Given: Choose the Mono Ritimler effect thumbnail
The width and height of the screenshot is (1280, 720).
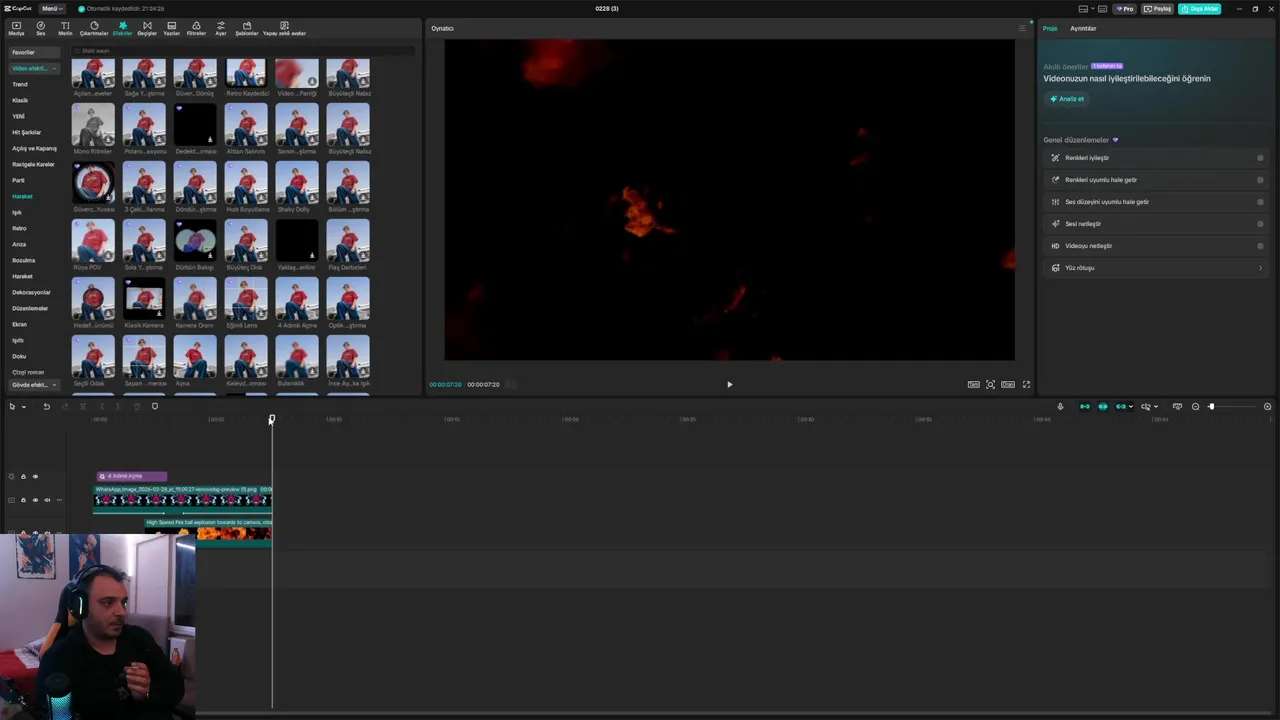Looking at the screenshot, I should point(93,126).
